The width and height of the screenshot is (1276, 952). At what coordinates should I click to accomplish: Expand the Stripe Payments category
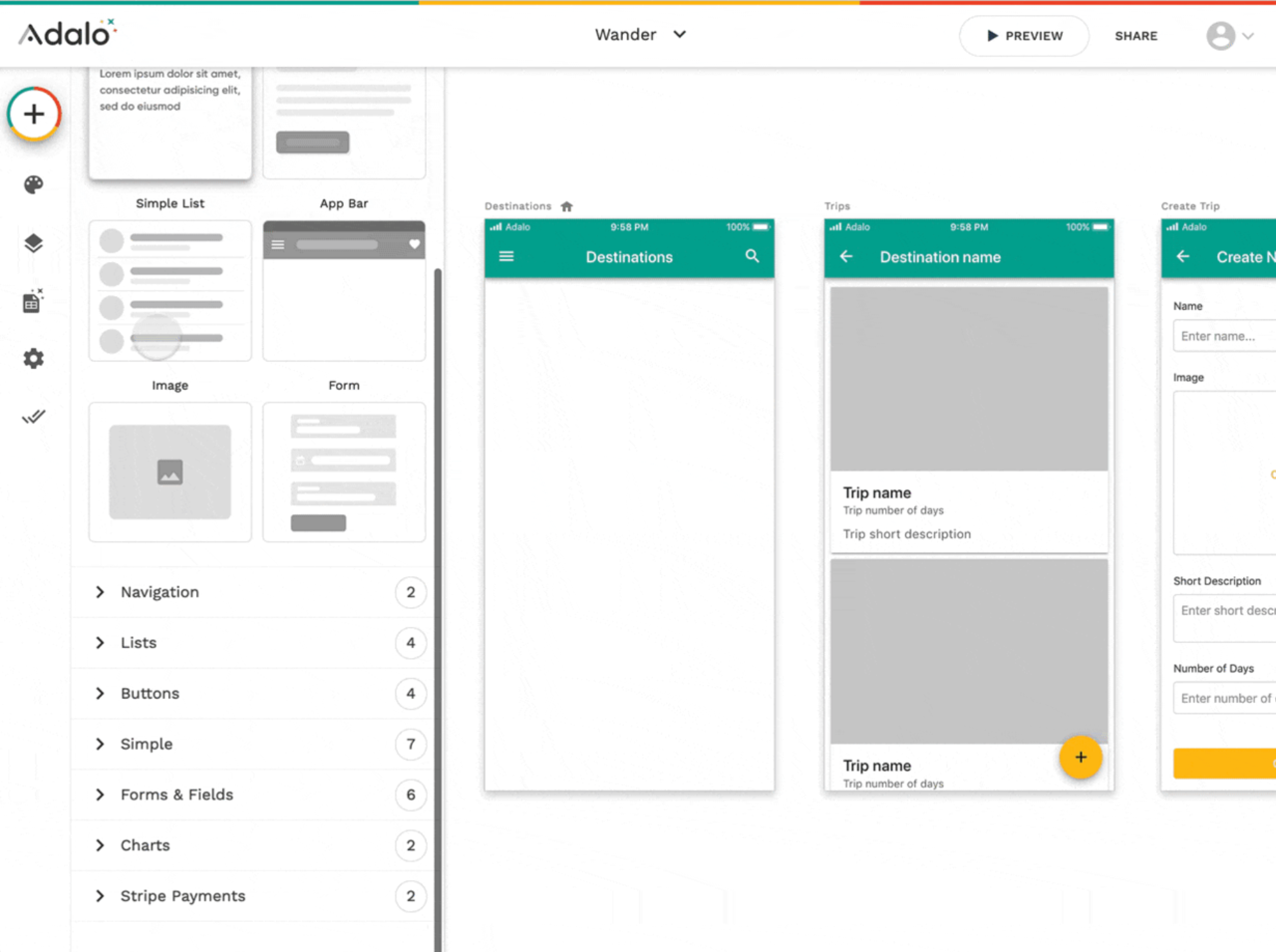pos(182,896)
